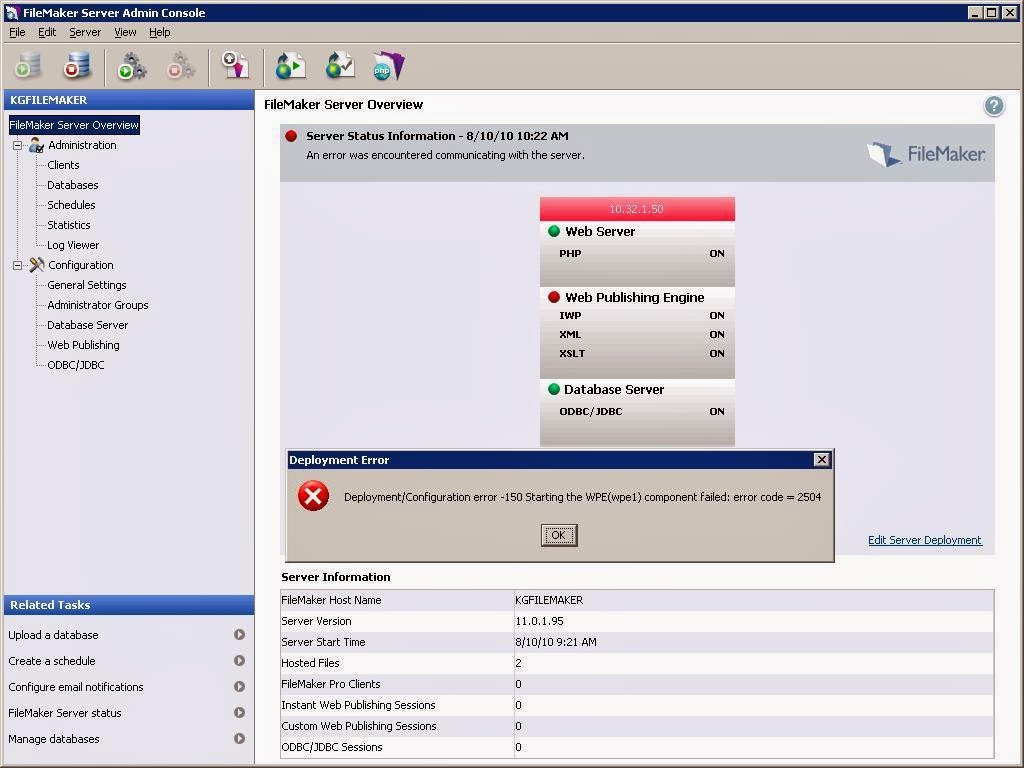Click the server version value 11.0.1.95
Viewport: 1024px width, 768px height.
coord(539,621)
